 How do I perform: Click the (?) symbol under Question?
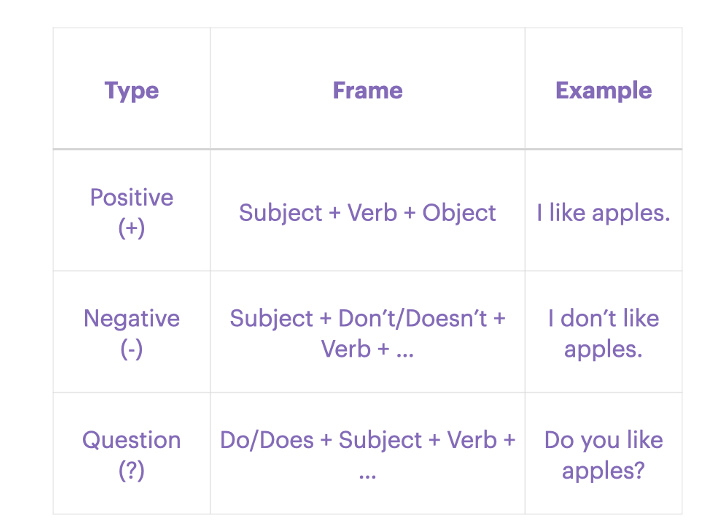pyautogui.click(x=131, y=470)
